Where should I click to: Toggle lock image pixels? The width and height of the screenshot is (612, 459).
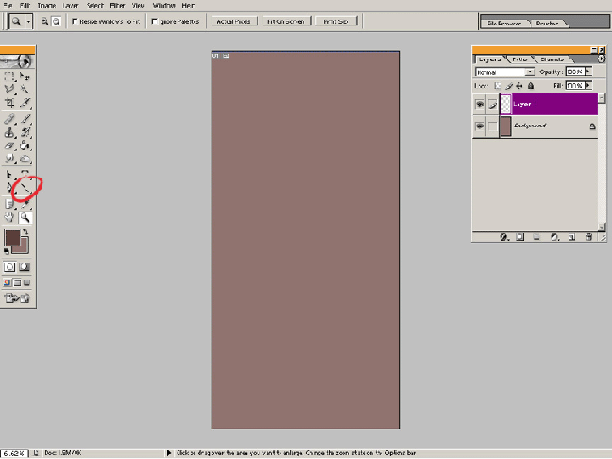tap(509, 86)
